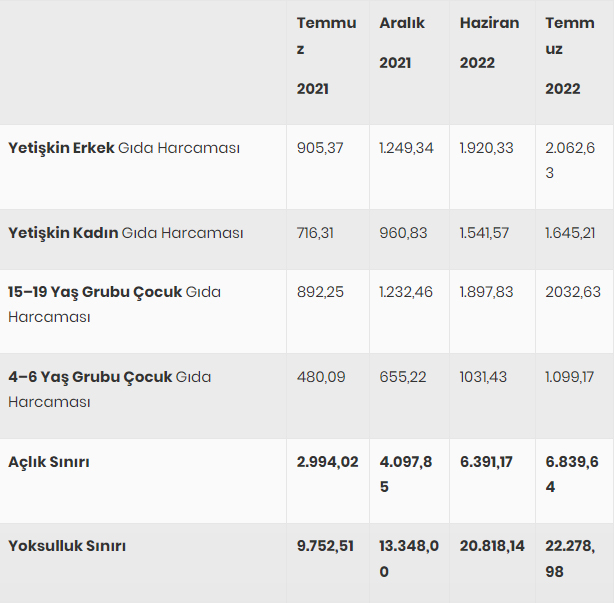
Task: Select the Yetişkin Kadın Gıda Harcaması label
Action: click(126, 233)
